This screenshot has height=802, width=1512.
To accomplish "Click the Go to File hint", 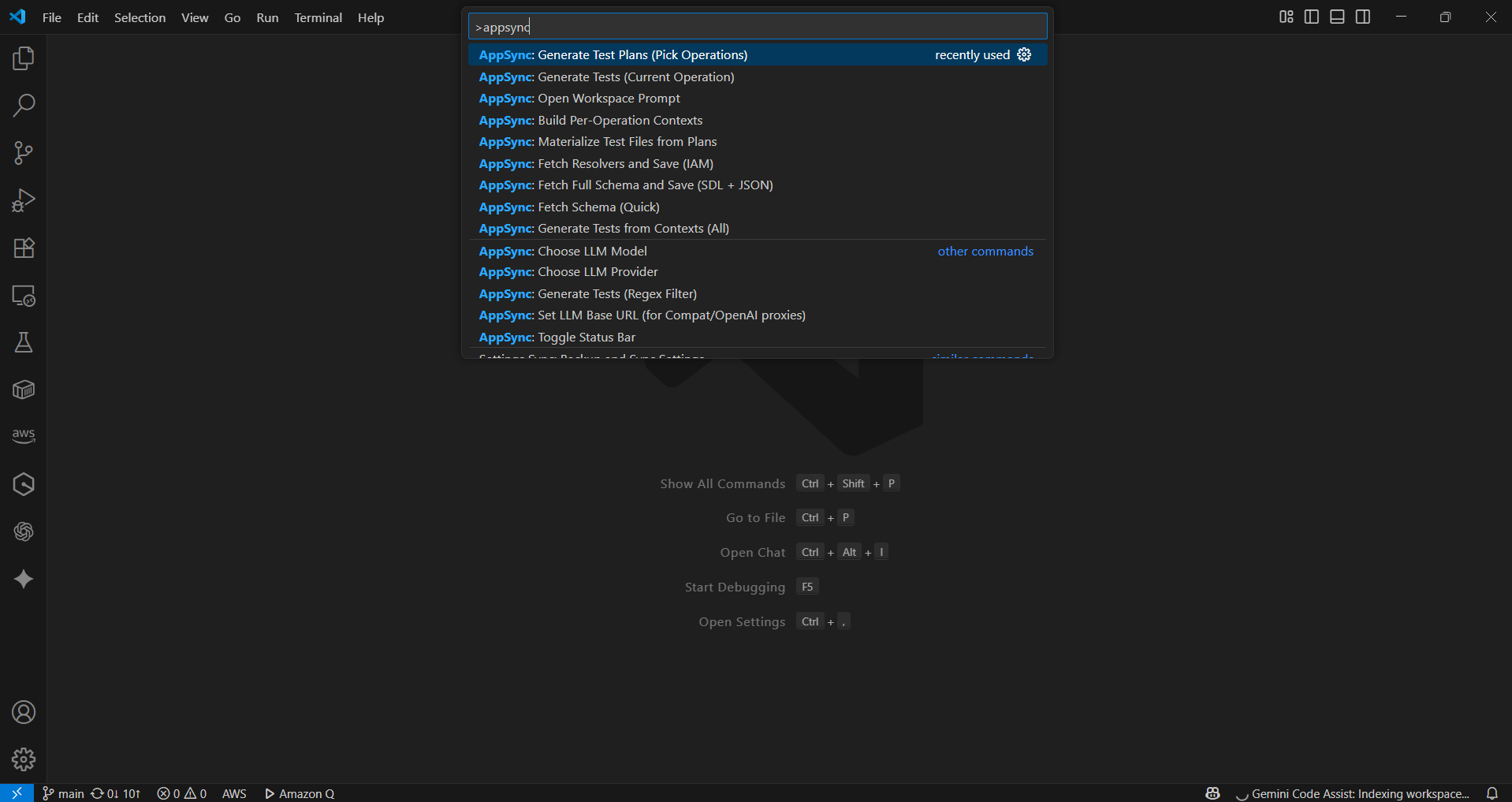I will pos(755,517).
